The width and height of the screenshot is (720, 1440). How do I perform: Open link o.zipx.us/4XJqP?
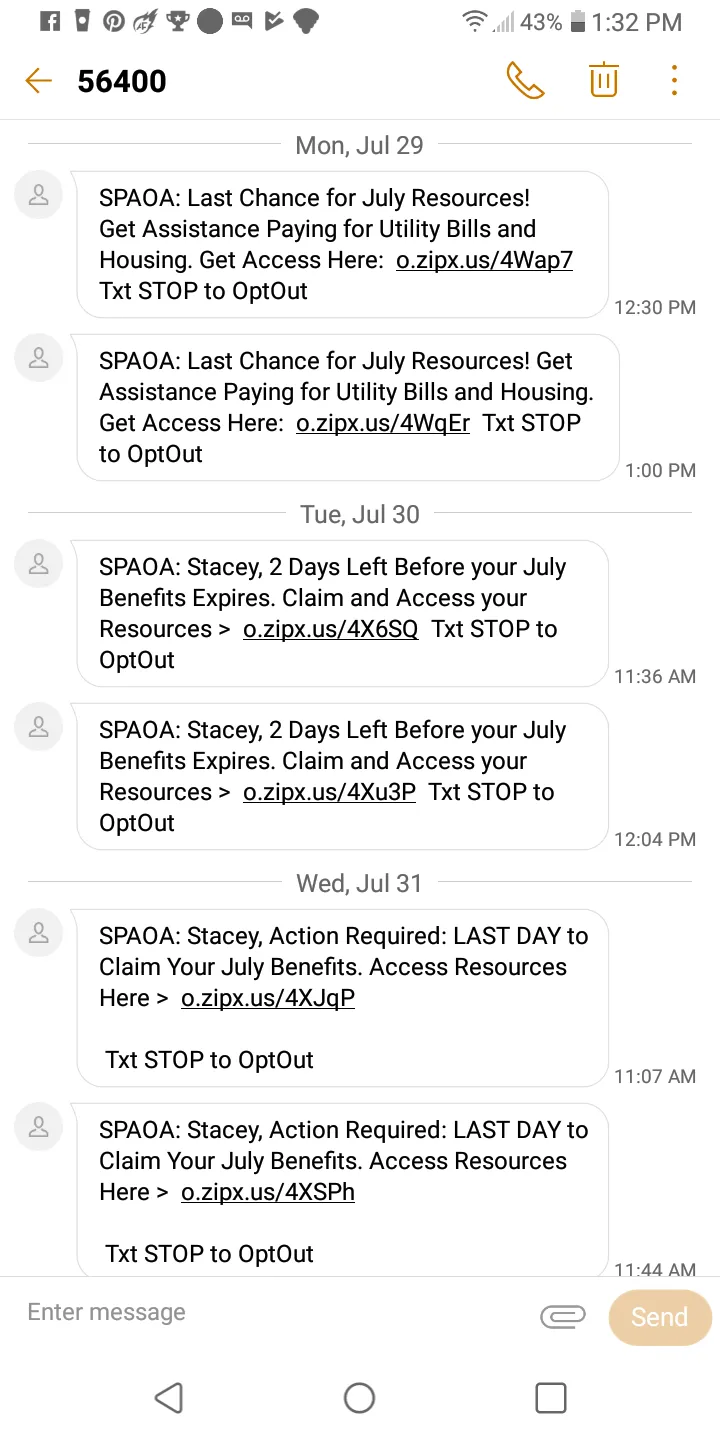[268, 998]
